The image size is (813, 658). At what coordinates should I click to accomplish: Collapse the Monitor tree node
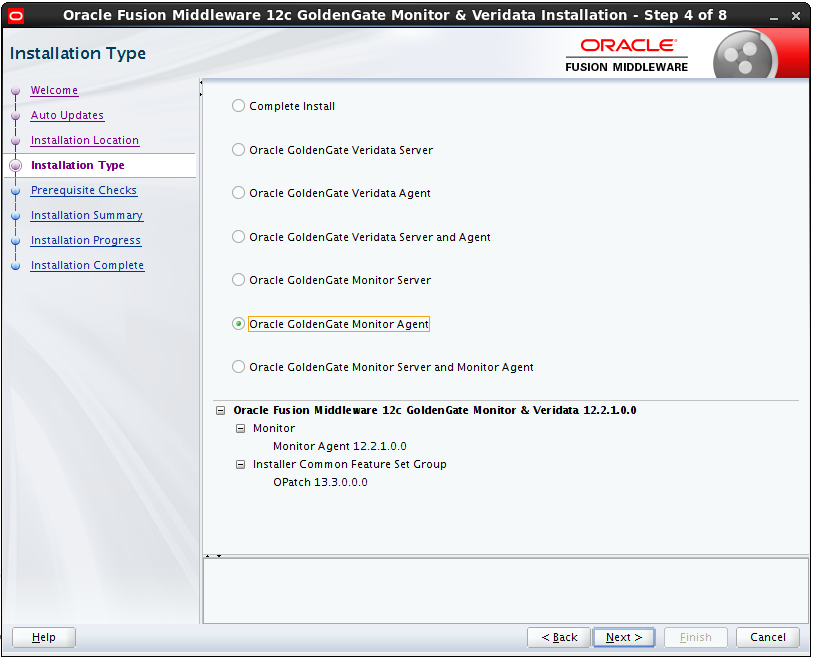[x=241, y=429]
